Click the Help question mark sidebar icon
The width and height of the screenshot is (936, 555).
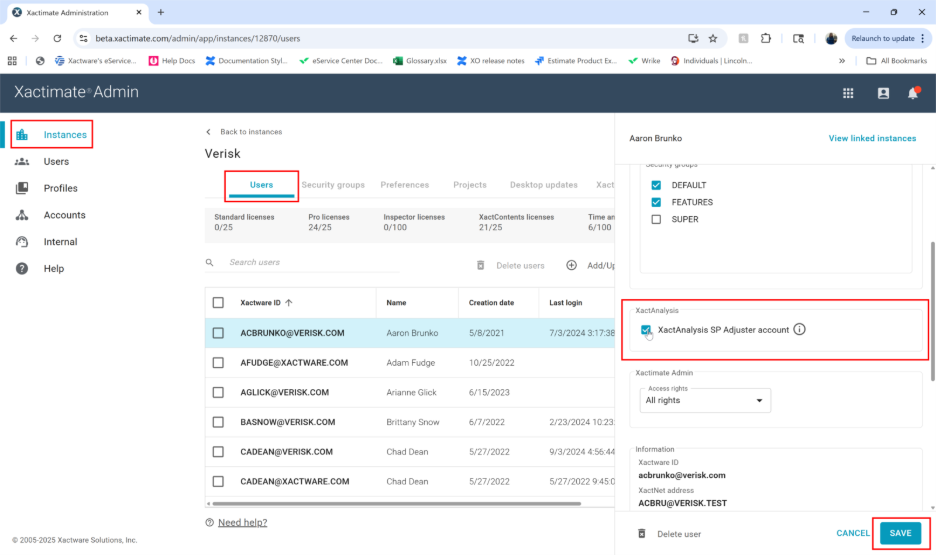click(22, 269)
